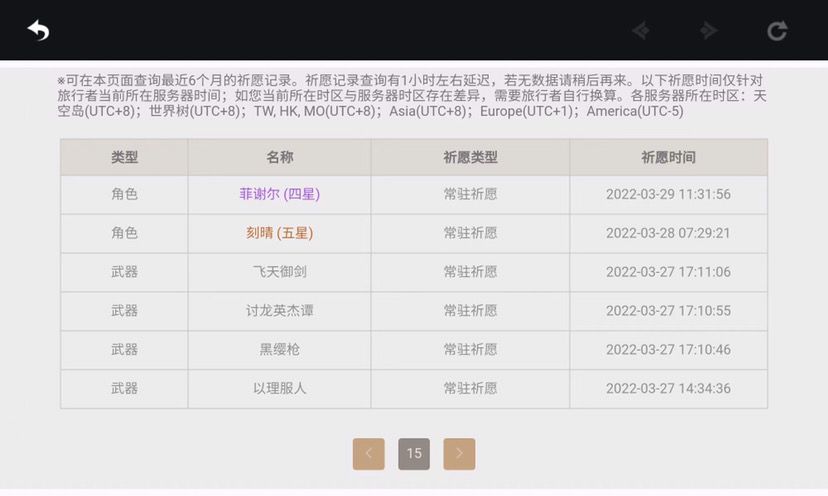Click the 祈愿类型 column header
Viewport: 828px width, 496px height.
click(x=470, y=157)
